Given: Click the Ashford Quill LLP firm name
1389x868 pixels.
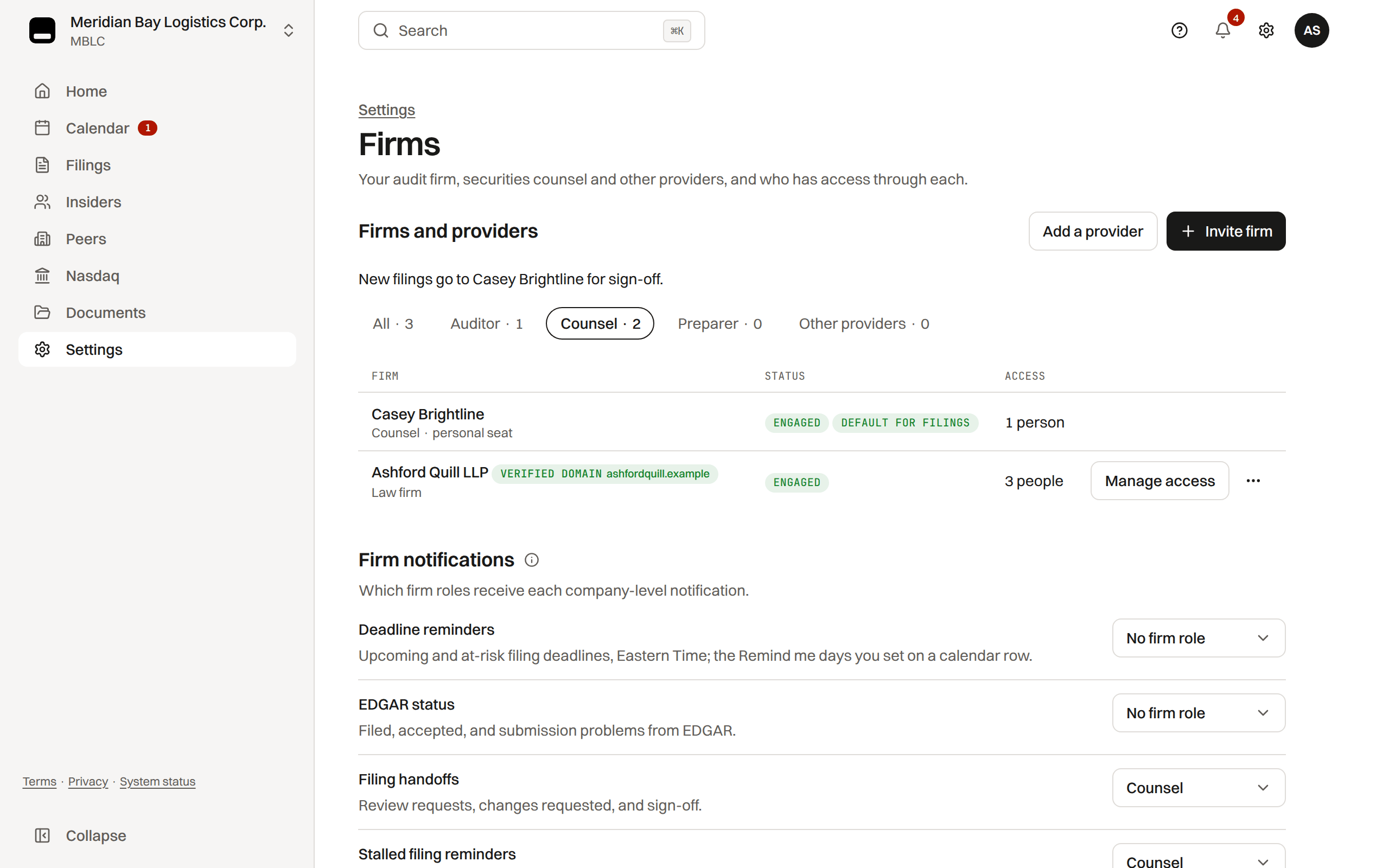Looking at the screenshot, I should (430, 472).
